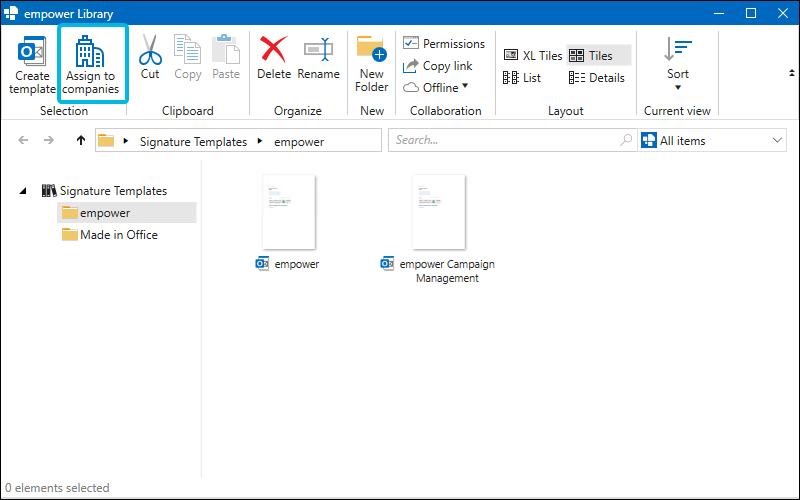
Task: Cut with the scissors icon
Action: coord(150,49)
